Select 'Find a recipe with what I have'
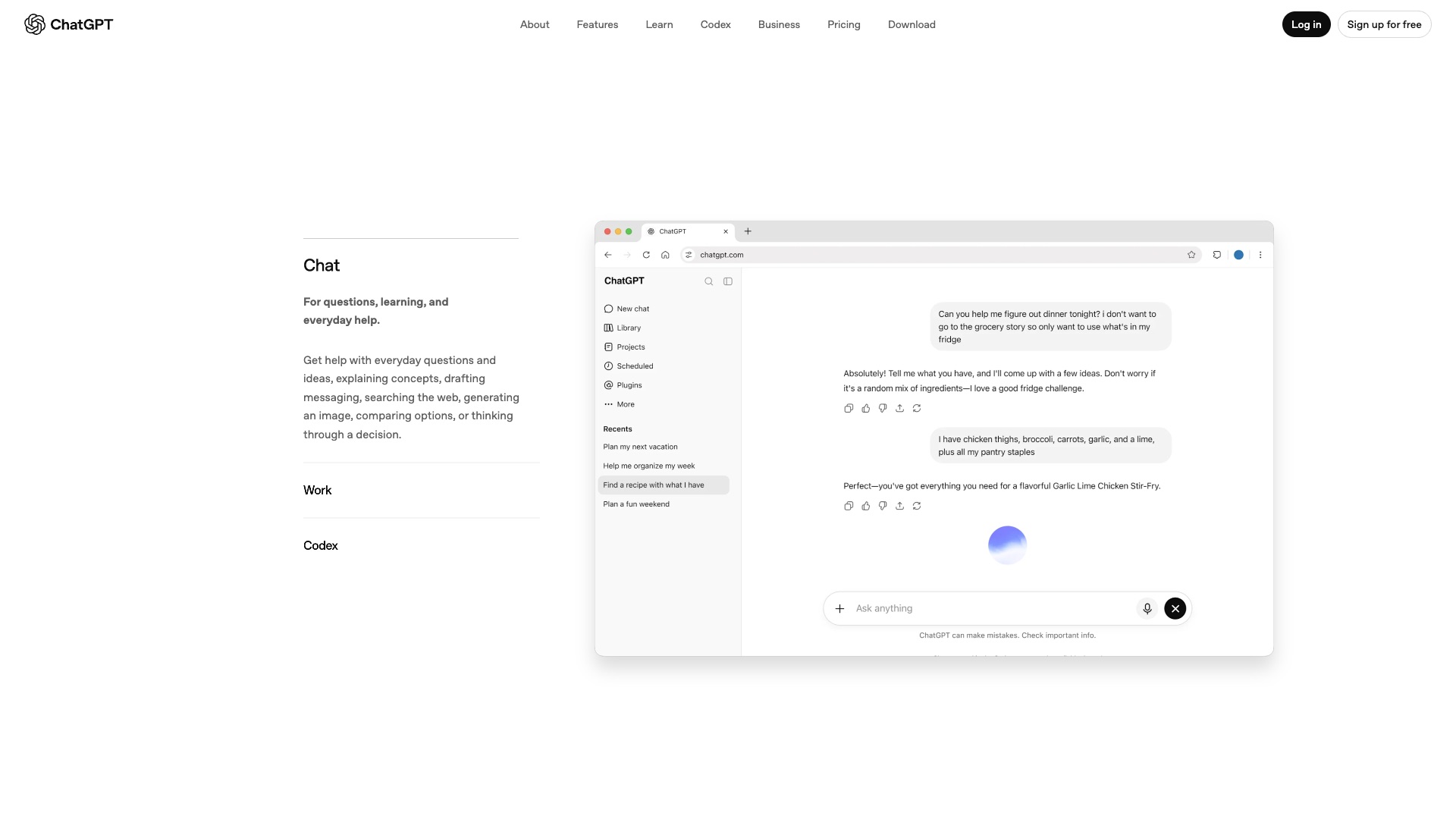Image resolution: width=1456 pixels, height=819 pixels. [664, 485]
